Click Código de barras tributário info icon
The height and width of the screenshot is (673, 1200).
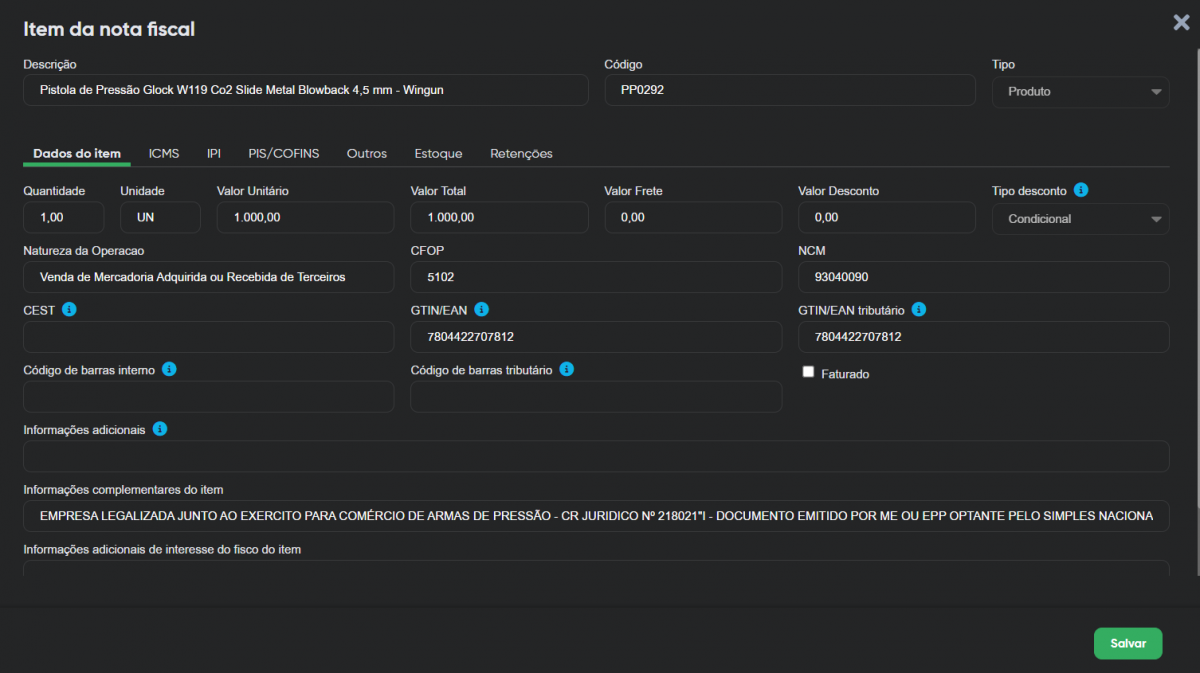coord(566,369)
